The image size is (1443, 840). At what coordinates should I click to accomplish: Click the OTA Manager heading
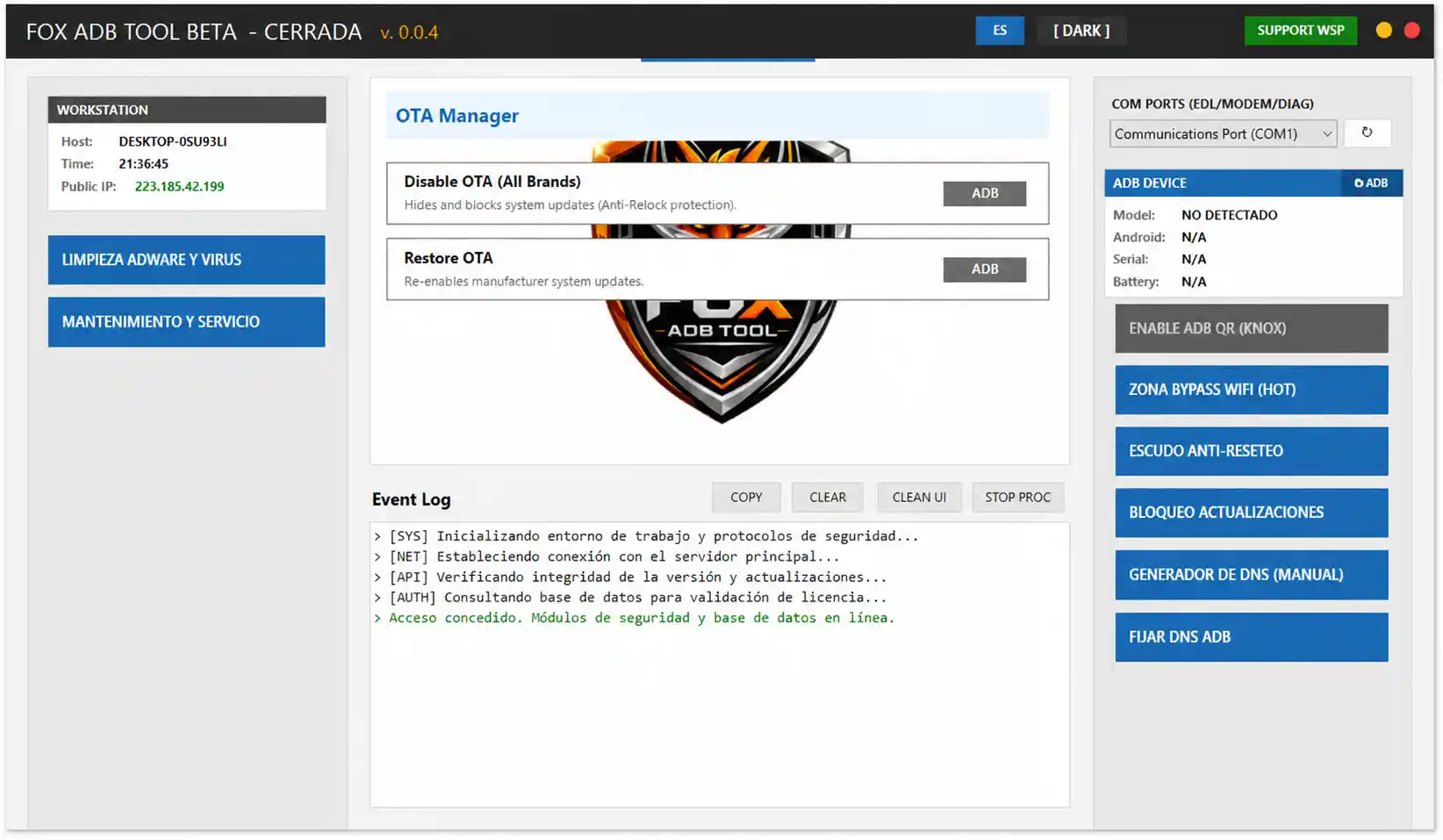[x=456, y=116]
